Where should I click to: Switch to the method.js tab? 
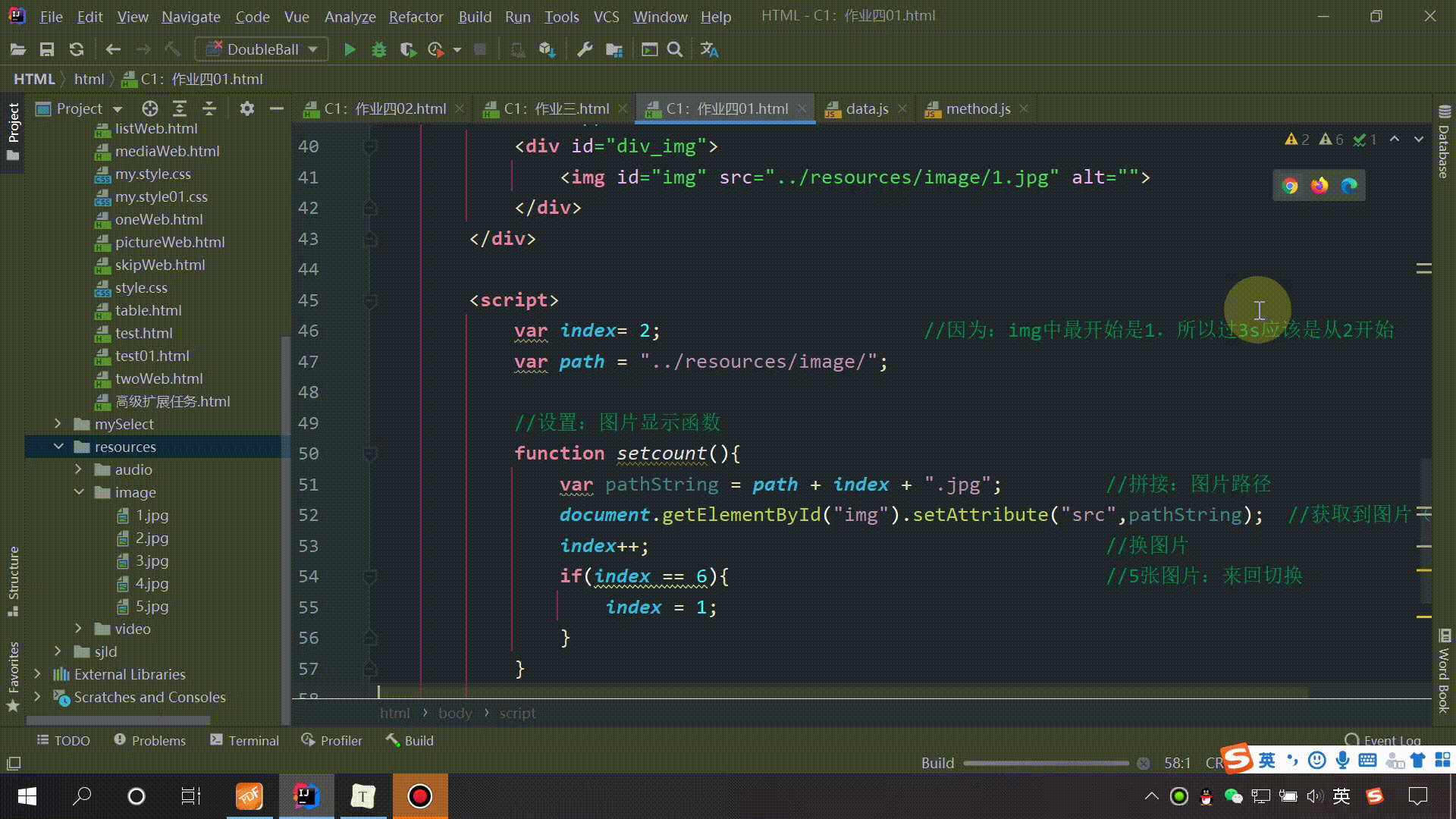point(977,108)
